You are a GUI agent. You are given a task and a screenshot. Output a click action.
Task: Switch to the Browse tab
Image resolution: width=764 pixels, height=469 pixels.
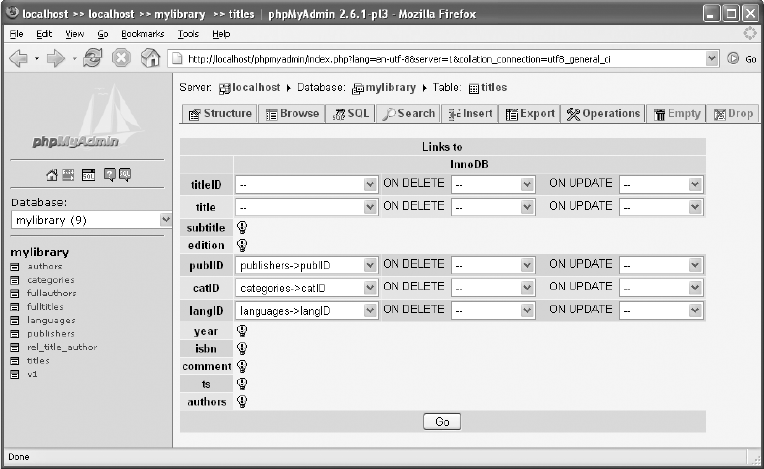coord(292,113)
